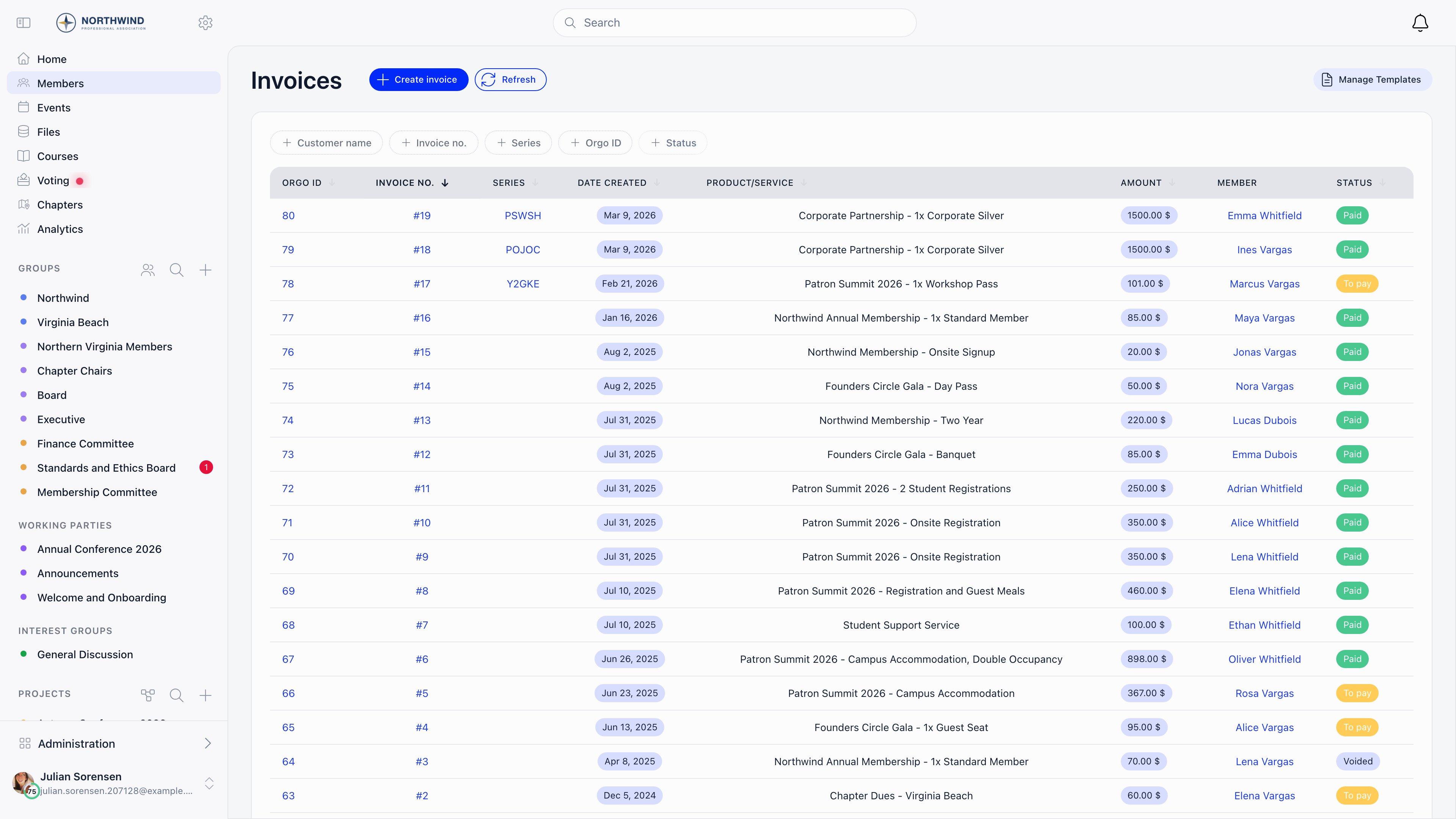Click the Voided status for Lena Vargas
Image resolution: width=1456 pixels, height=819 pixels.
pyautogui.click(x=1358, y=761)
